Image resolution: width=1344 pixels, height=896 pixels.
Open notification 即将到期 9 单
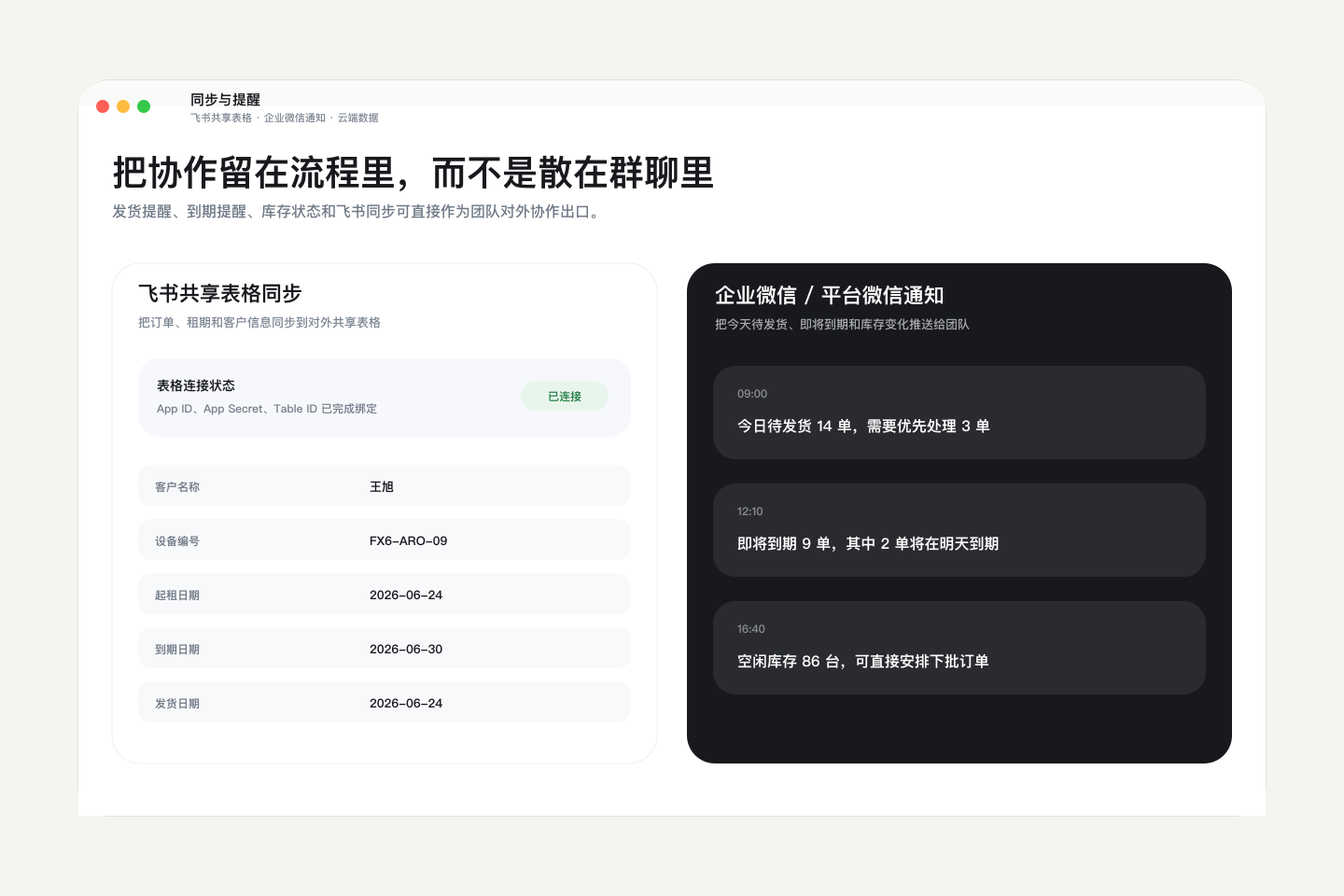(x=959, y=530)
